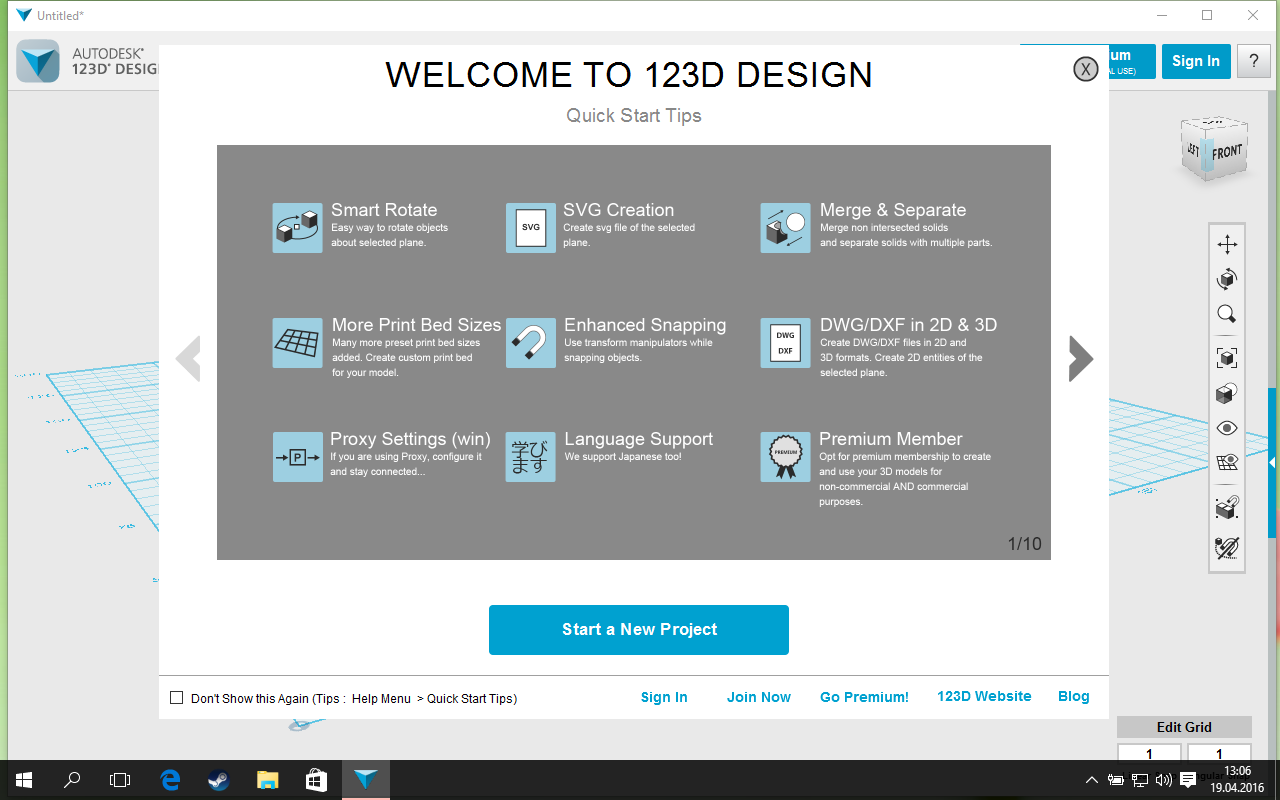The height and width of the screenshot is (800, 1280).
Task: Open Task View on taskbar
Action: click(120, 780)
